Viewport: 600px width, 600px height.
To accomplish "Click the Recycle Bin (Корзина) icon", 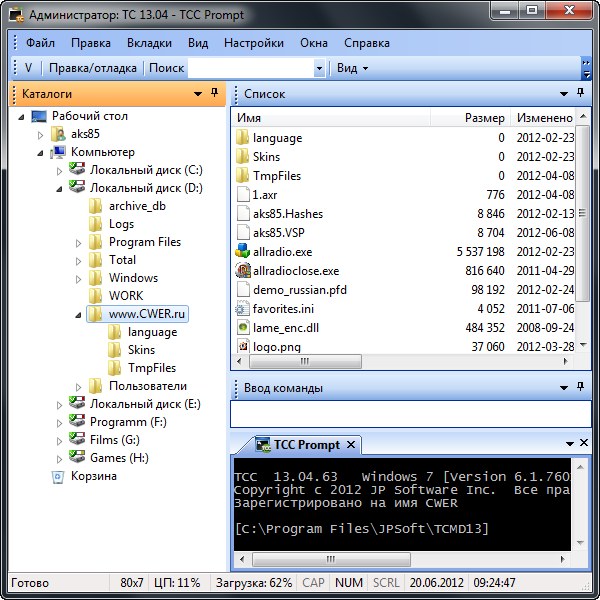I will [58, 477].
